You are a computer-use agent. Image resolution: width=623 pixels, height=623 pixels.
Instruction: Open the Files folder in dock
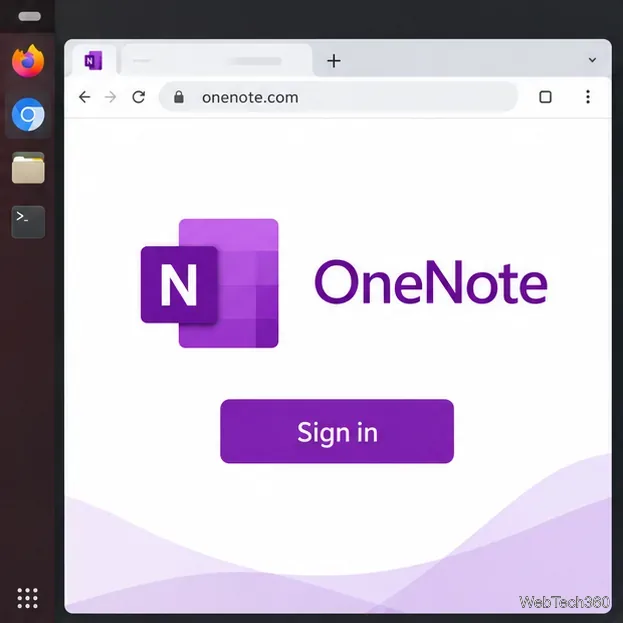coord(28,168)
